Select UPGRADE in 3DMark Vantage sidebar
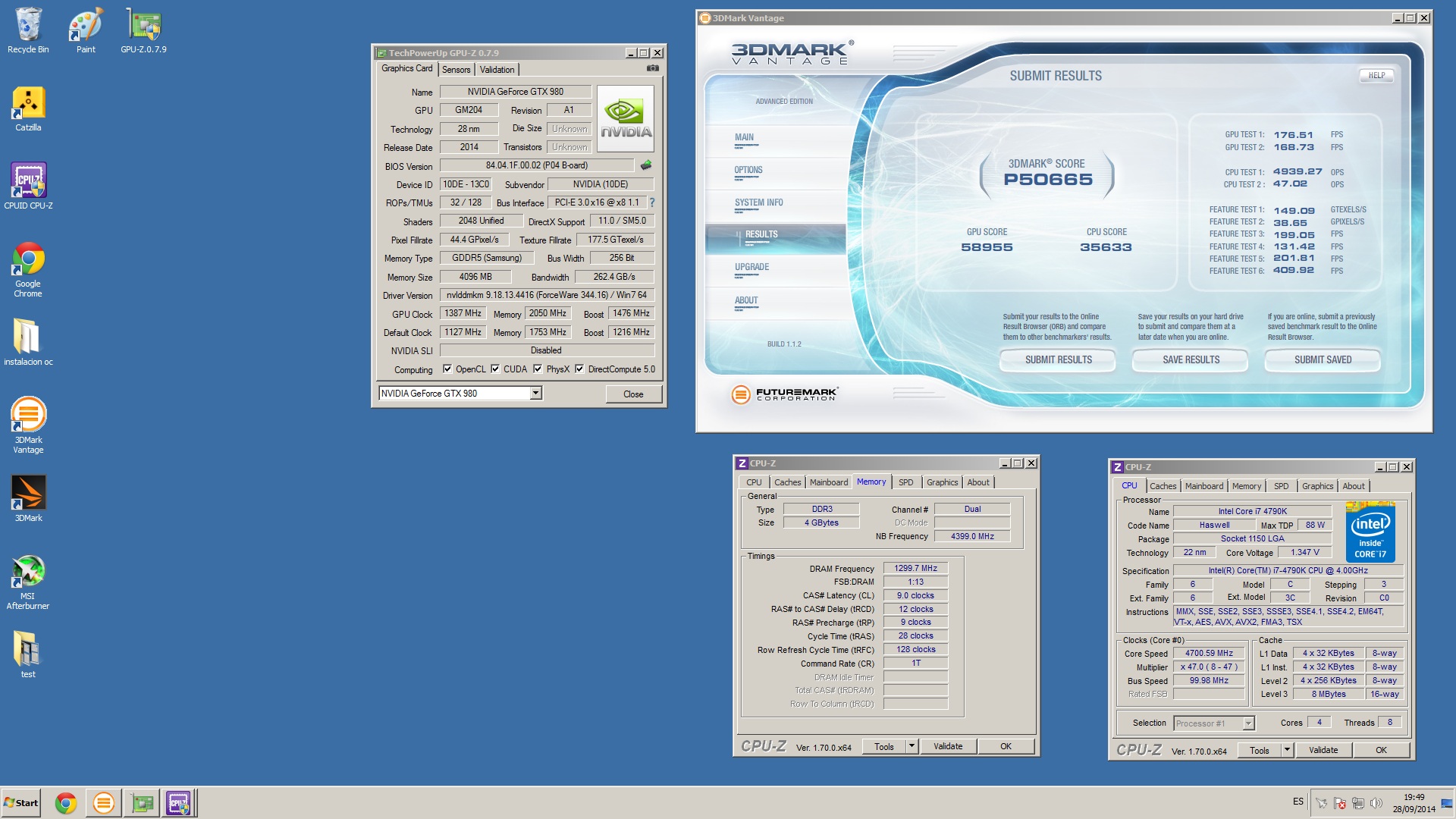 coord(752,268)
